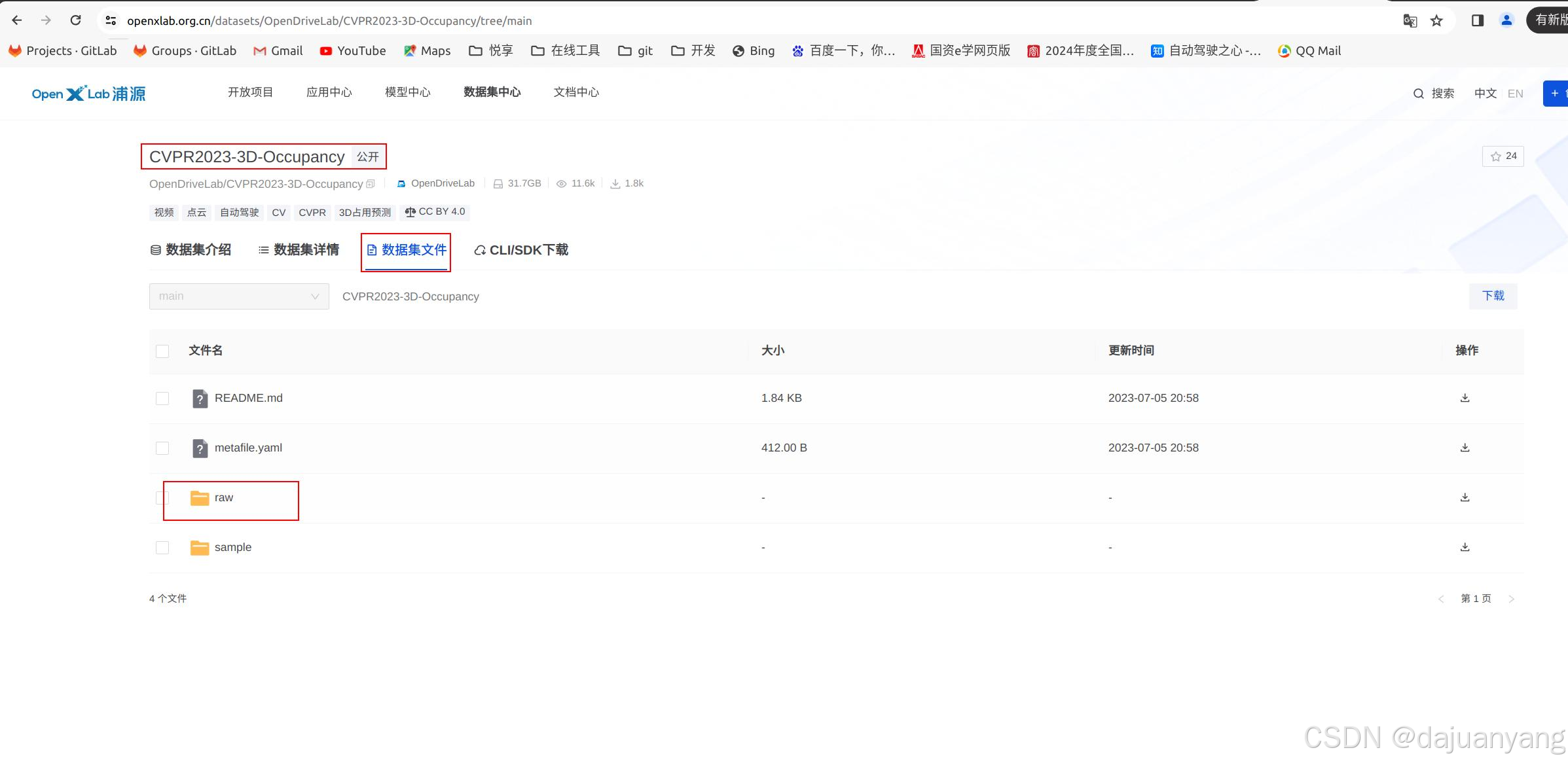Download README.md using its download icon

click(x=1465, y=398)
